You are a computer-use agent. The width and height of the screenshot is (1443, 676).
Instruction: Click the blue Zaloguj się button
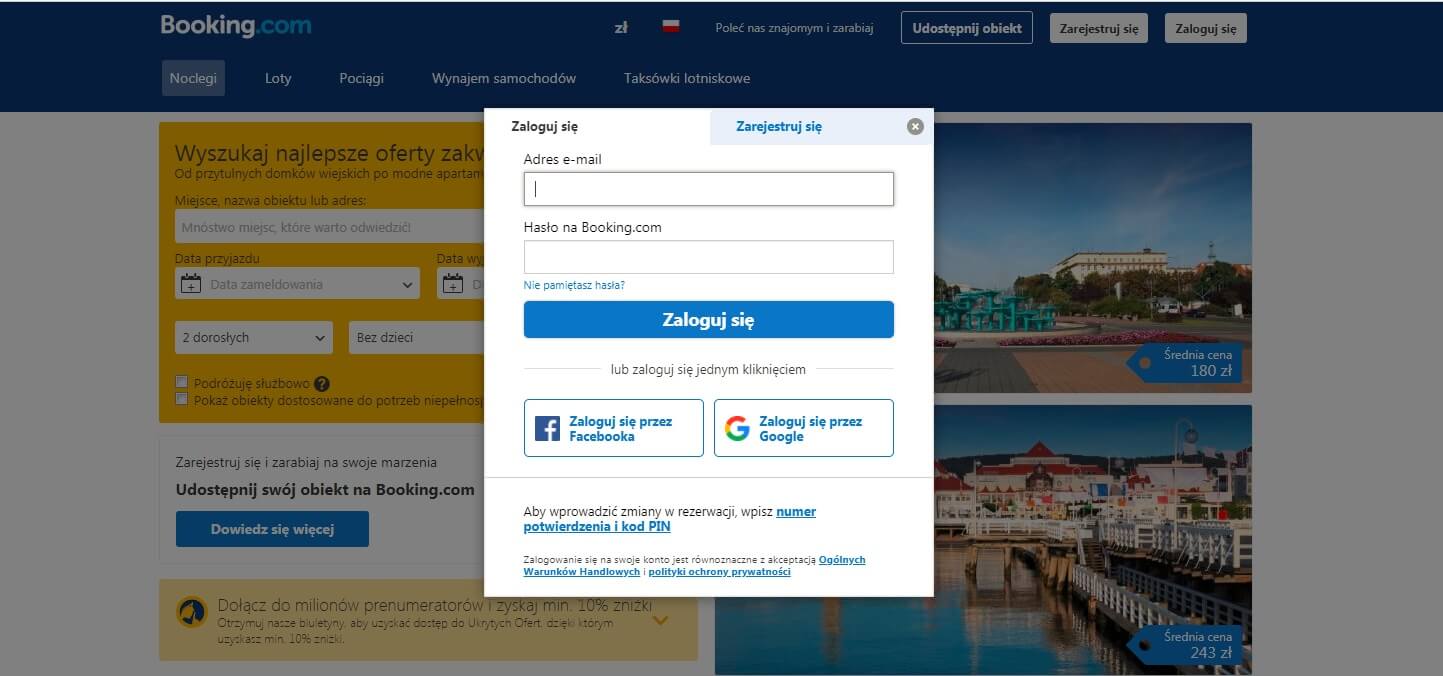click(708, 320)
